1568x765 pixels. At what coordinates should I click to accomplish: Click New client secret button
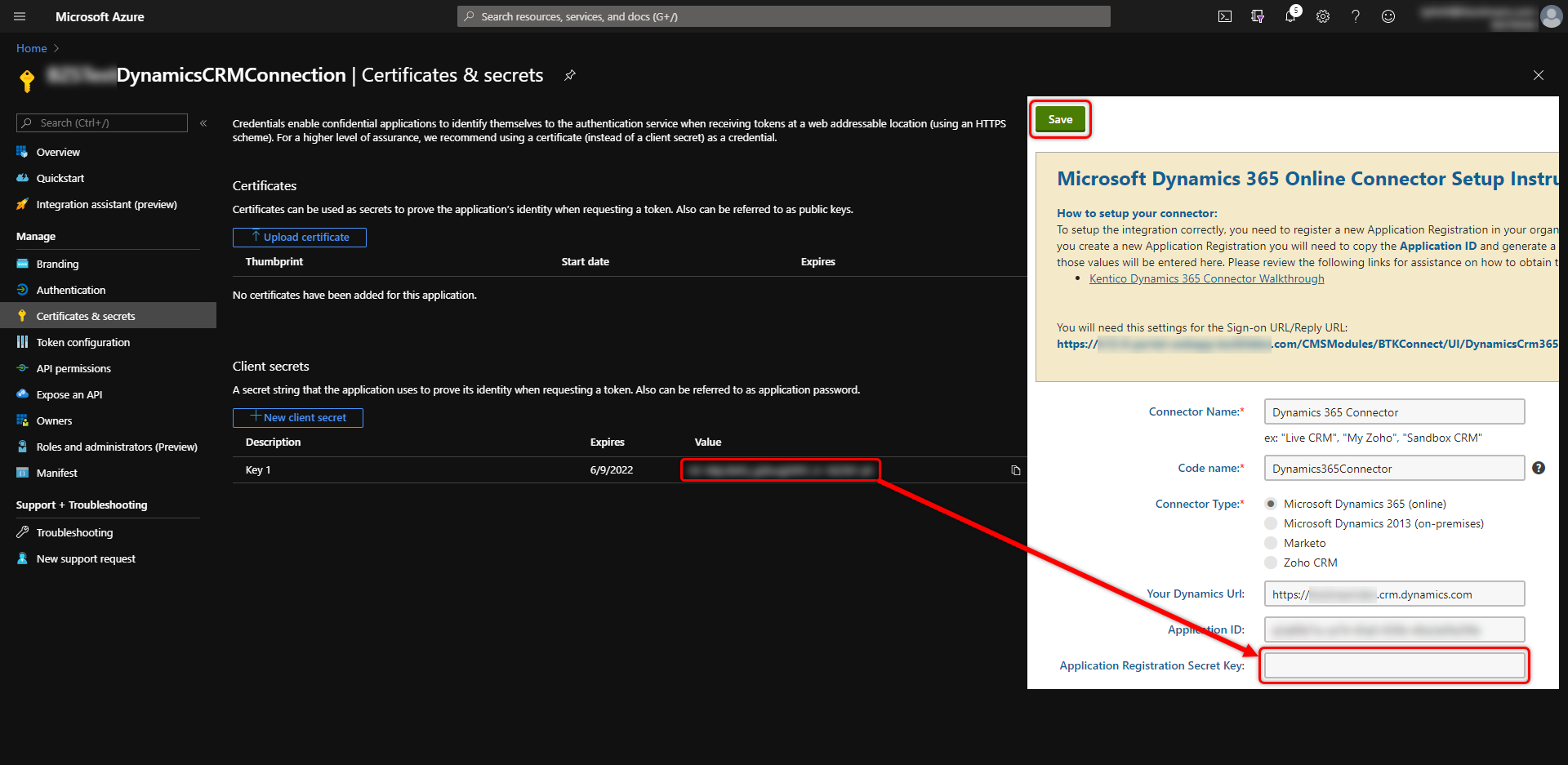(298, 417)
